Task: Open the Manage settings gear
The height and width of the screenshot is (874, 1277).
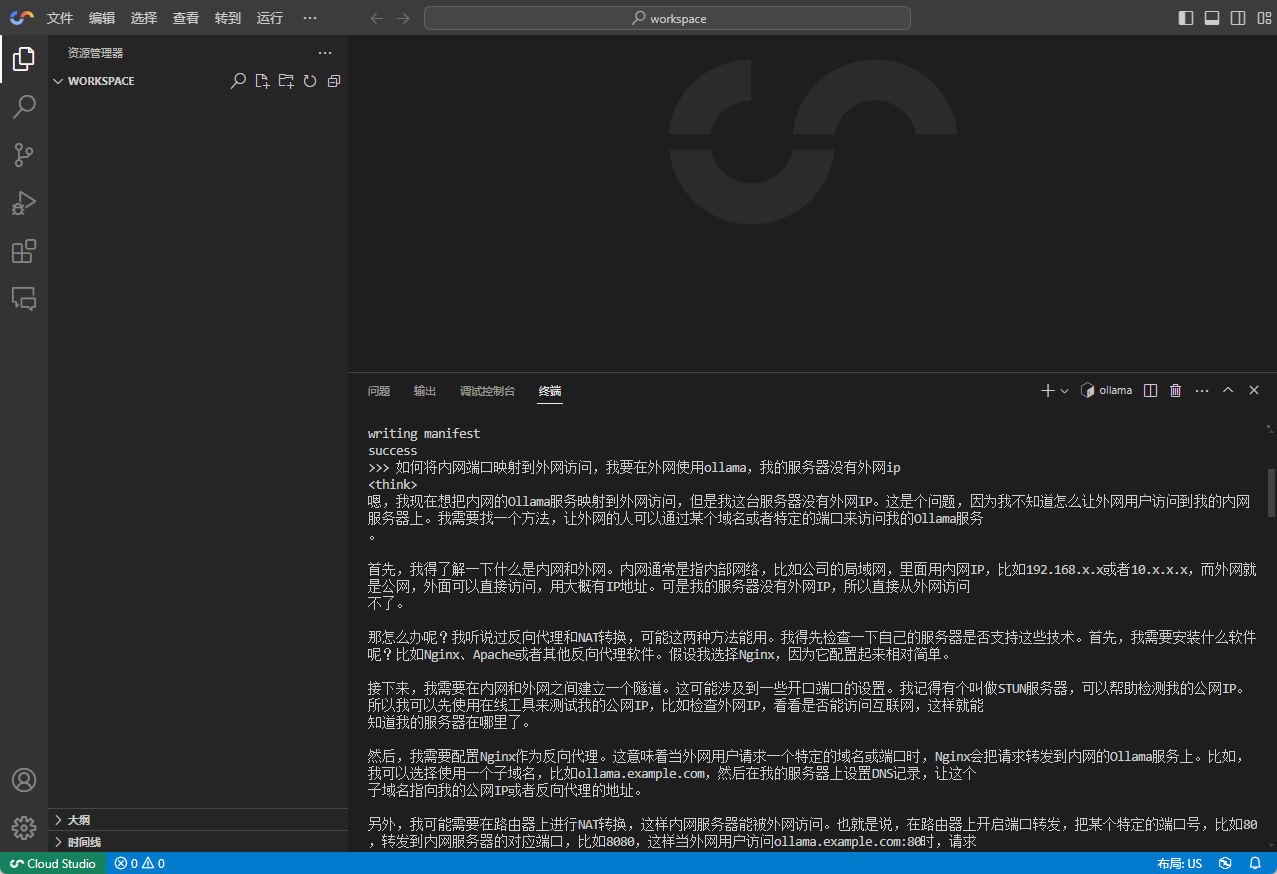Action: click(x=24, y=828)
